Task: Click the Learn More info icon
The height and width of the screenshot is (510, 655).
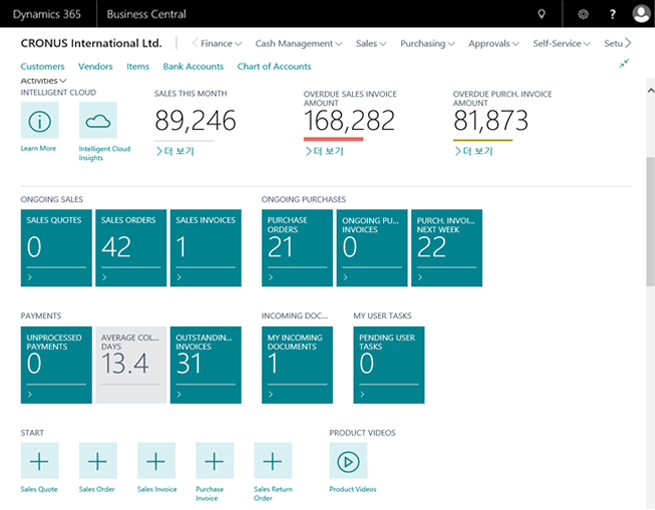Action: (x=40, y=120)
